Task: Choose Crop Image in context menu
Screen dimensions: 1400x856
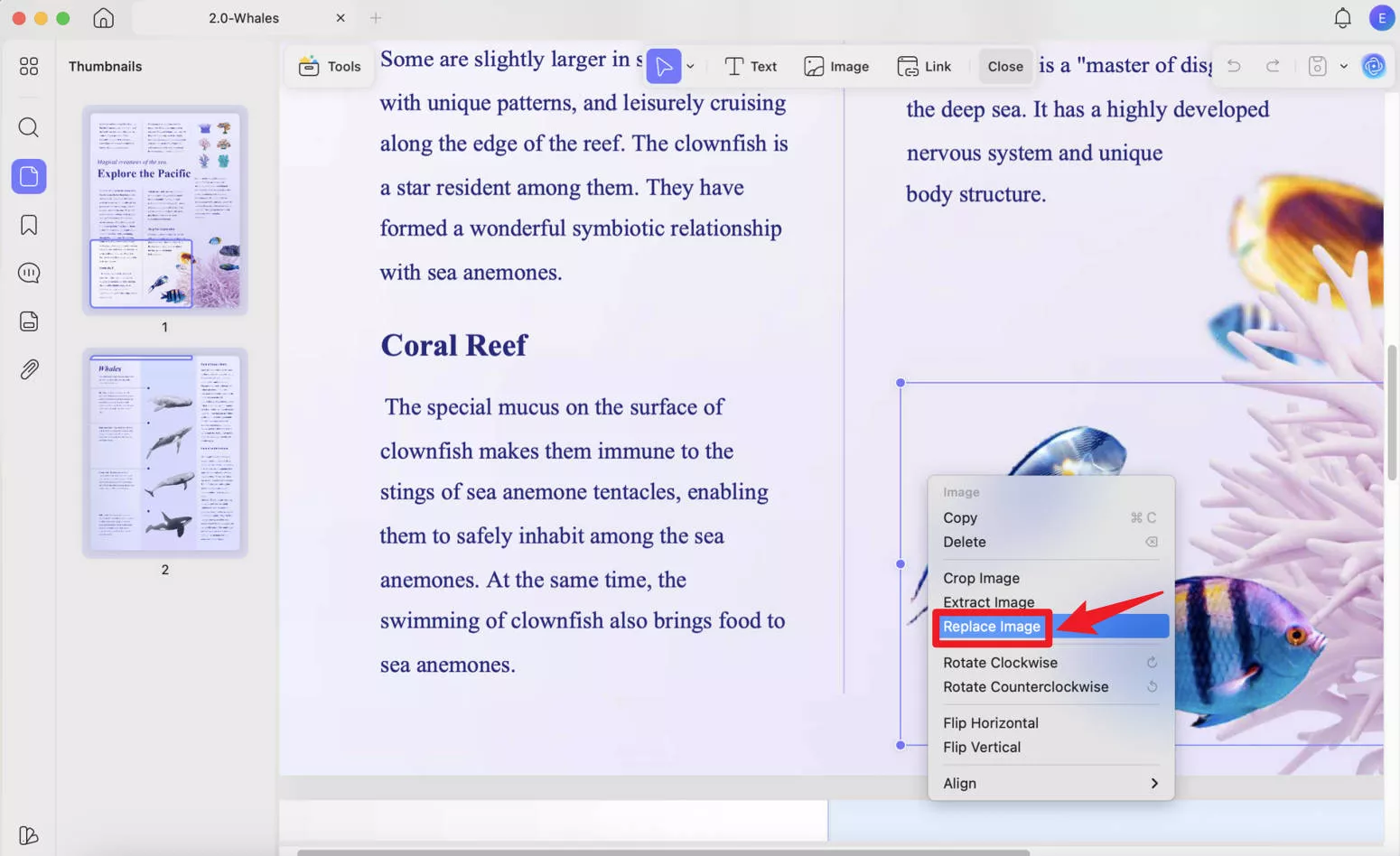Action: click(x=1051, y=579)
